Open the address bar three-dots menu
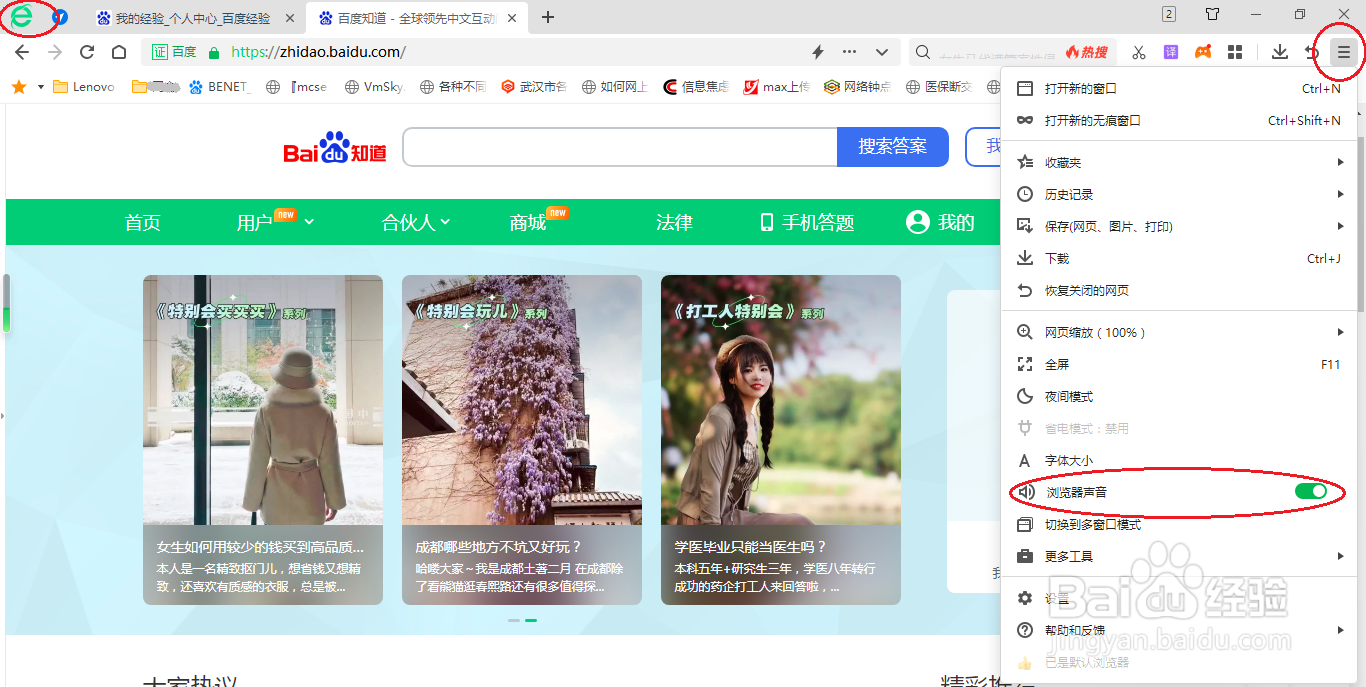Viewport: 1366px width, 687px height. click(x=849, y=52)
